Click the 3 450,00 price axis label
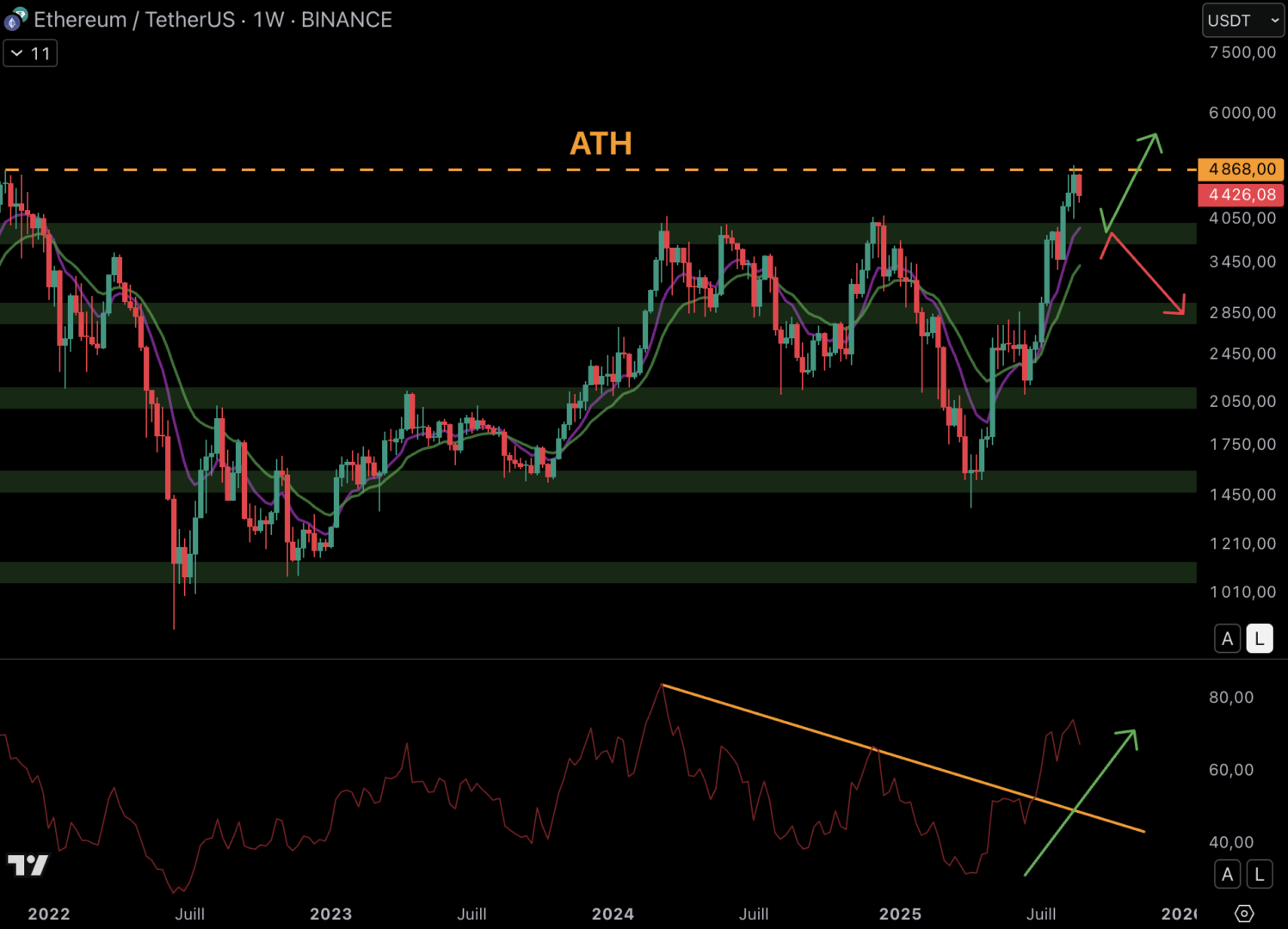This screenshot has height=929, width=1288. tap(1242, 261)
